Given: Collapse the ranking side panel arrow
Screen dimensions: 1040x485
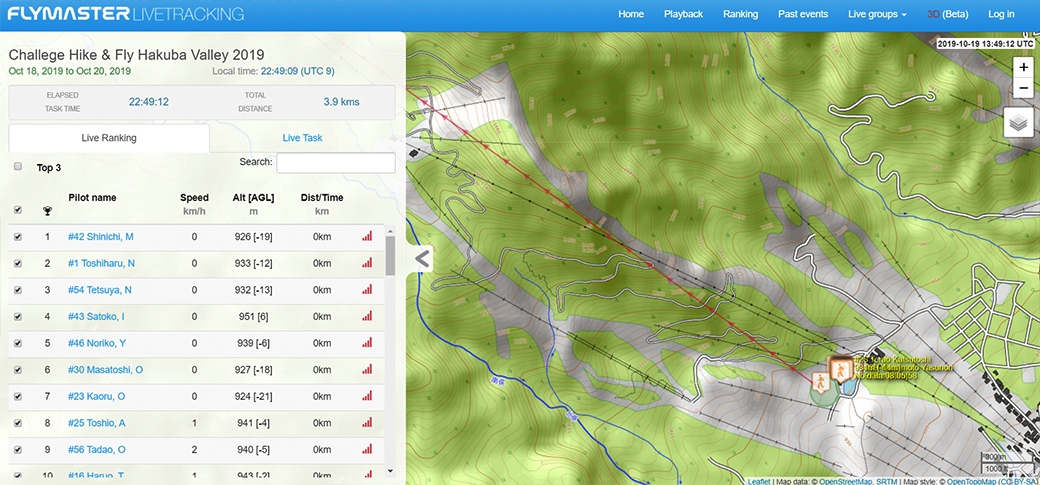Looking at the screenshot, I should pyautogui.click(x=422, y=259).
